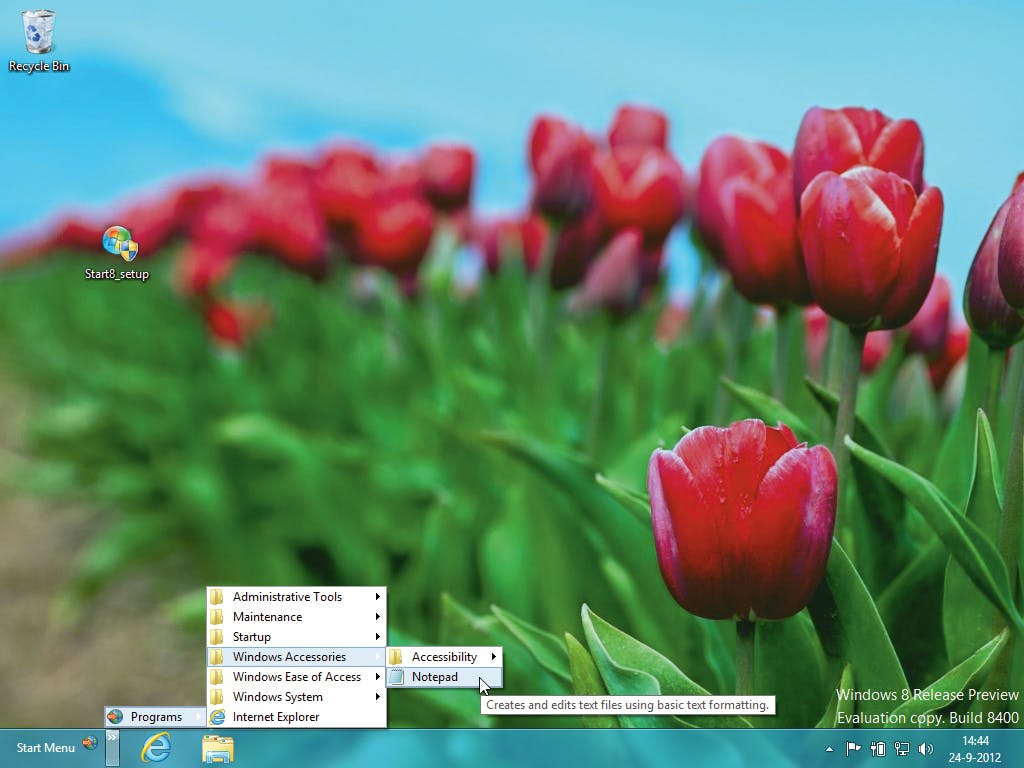Click the date 24-9-2012 in the tray
This screenshot has height=768, width=1024.
pyautogui.click(x=975, y=758)
